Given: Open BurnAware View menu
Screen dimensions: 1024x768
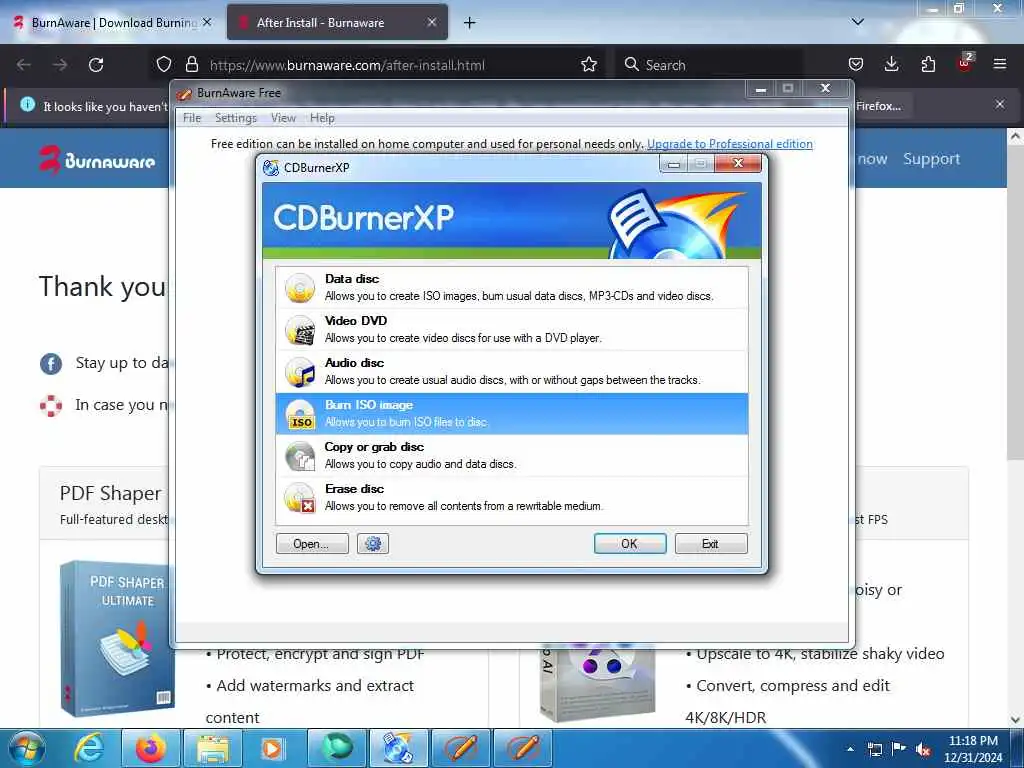Looking at the screenshot, I should (x=283, y=118).
